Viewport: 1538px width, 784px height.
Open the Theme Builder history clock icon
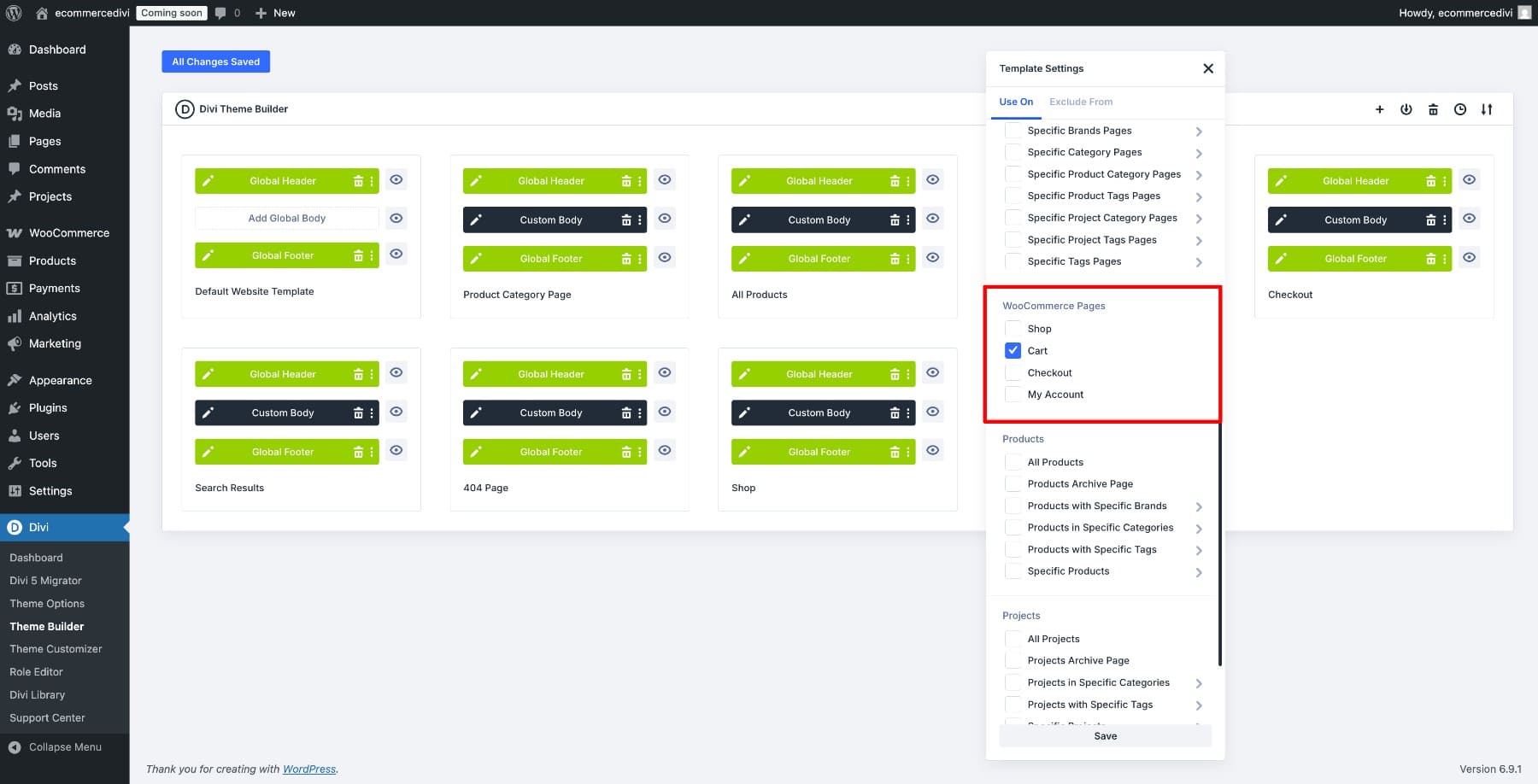(1460, 109)
